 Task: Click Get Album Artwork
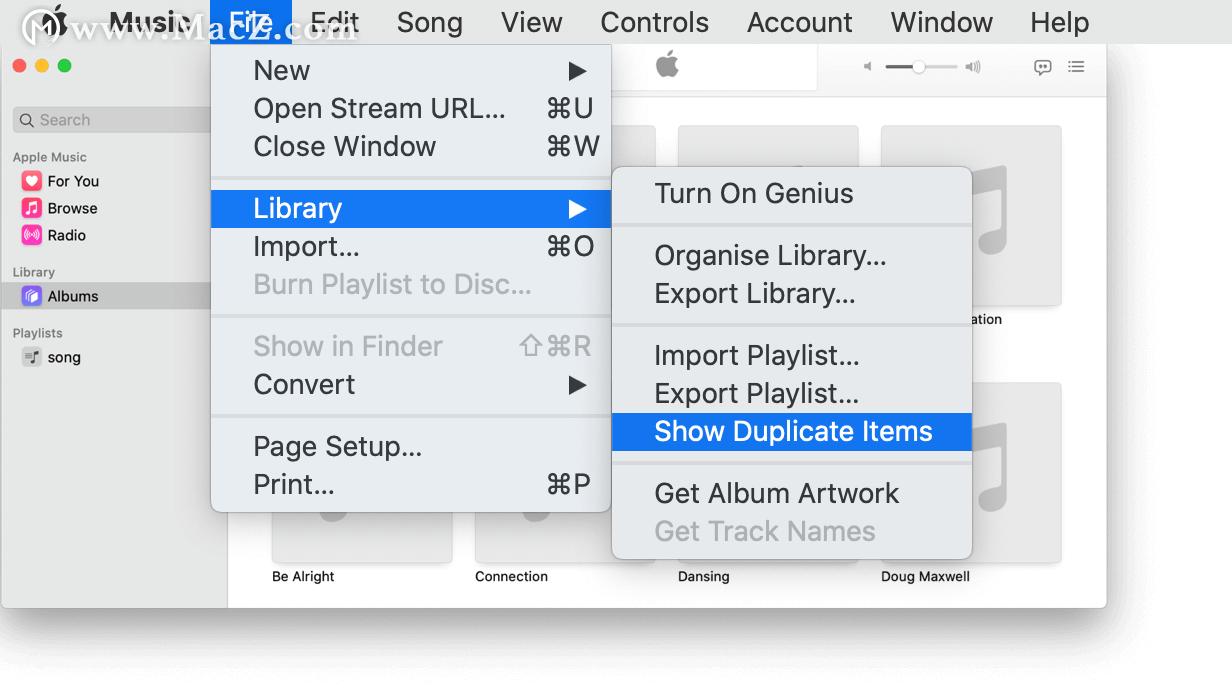pyautogui.click(x=776, y=494)
